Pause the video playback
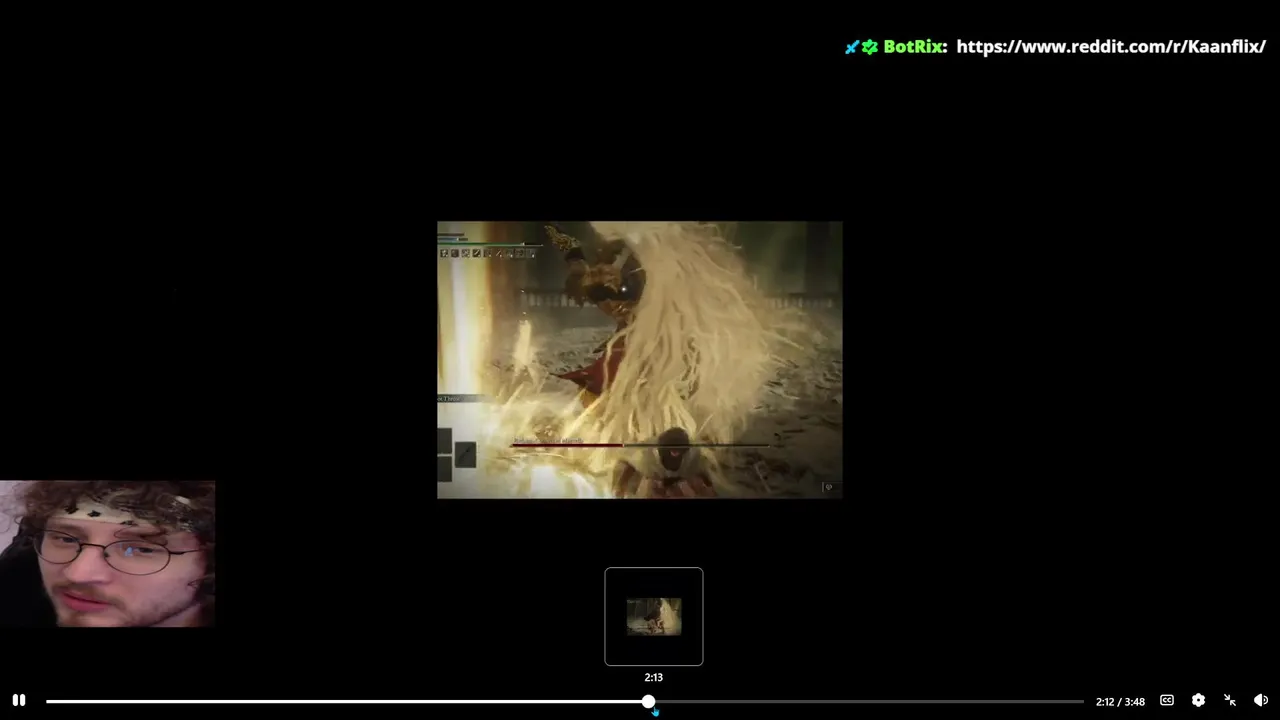 point(19,701)
